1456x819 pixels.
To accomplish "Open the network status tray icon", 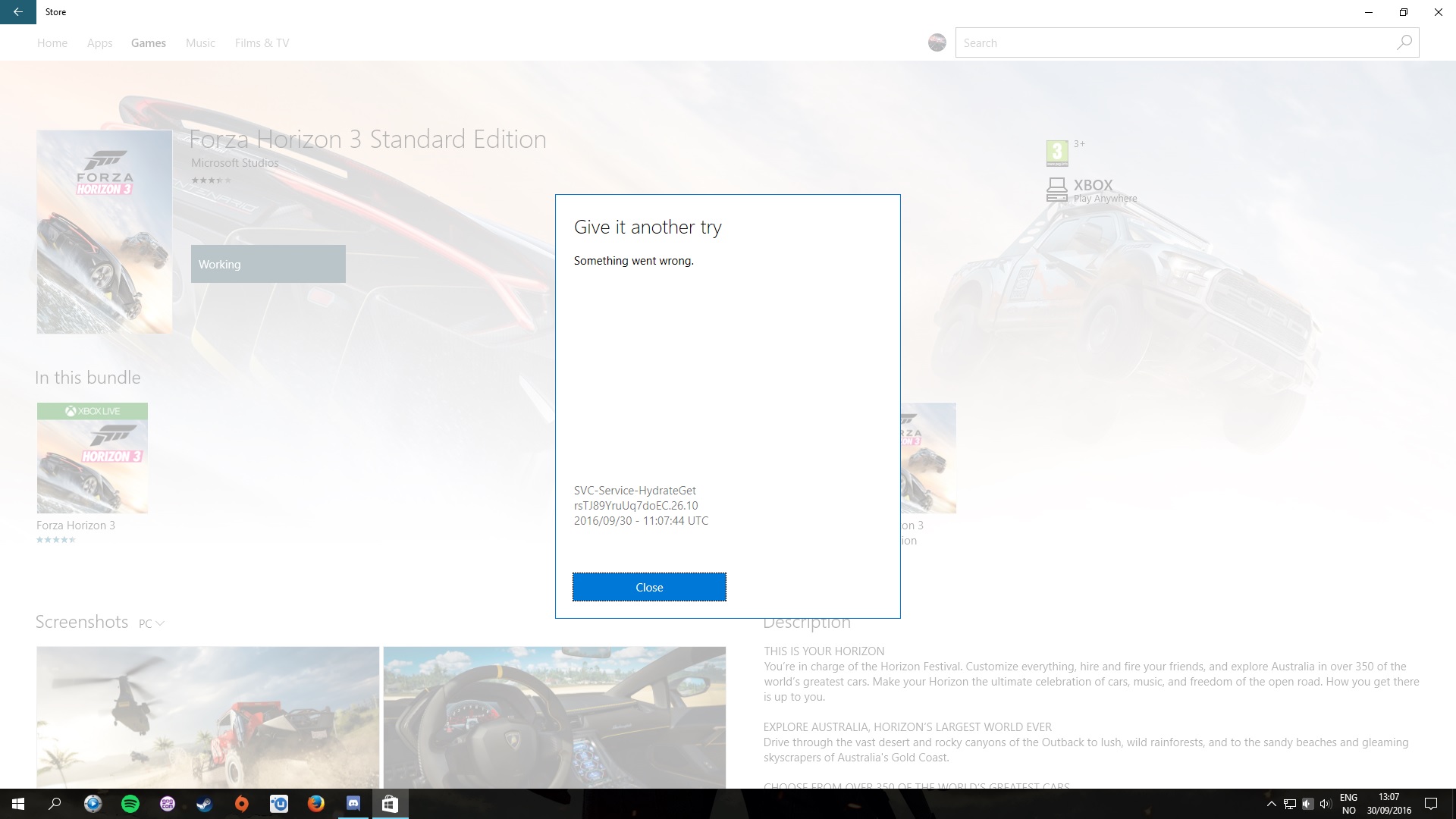I will click(x=1289, y=804).
